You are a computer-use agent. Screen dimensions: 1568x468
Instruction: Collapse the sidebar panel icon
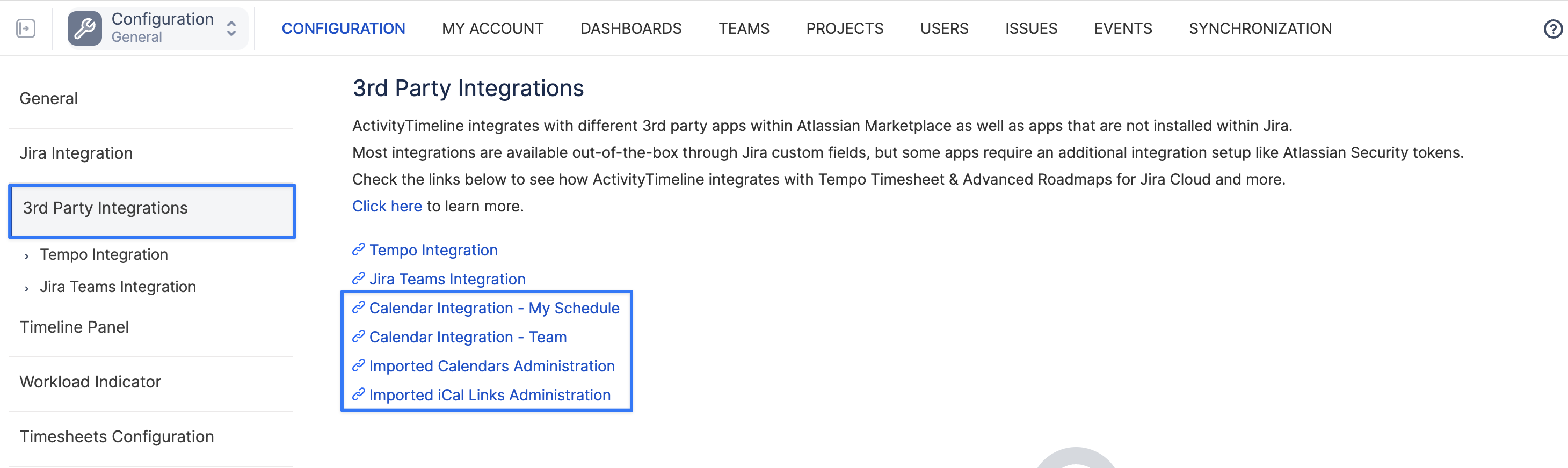pos(26,28)
